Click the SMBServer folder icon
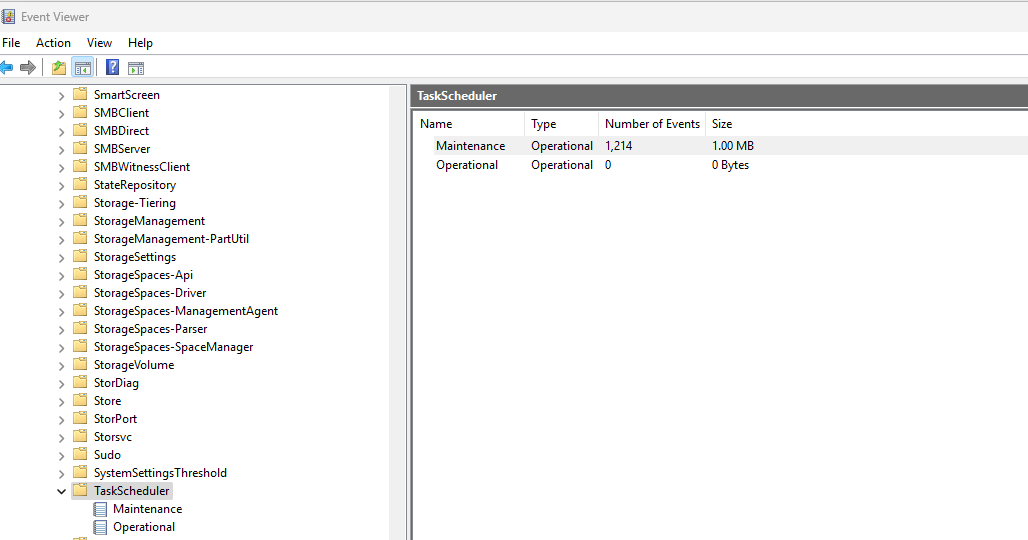This screenshot has height=540, width=1028. [x=80, y=148]
